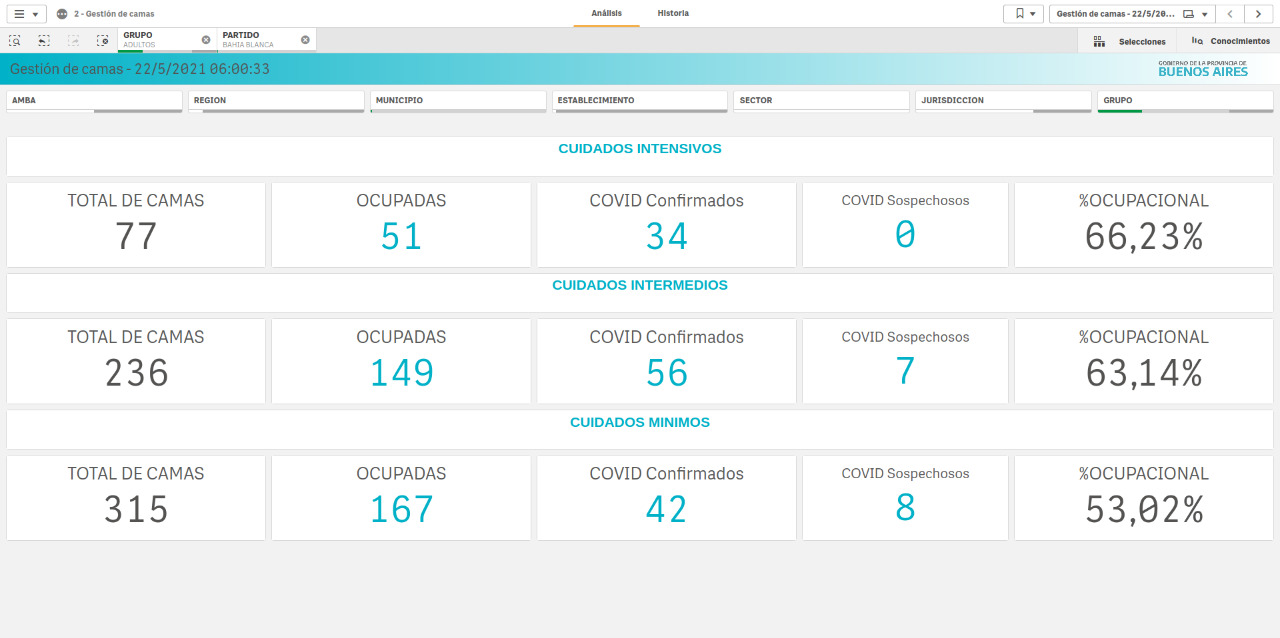Go to the previous sheet
Image resolution: width=1280 pixels, height=638 pixels.
(x=1230, y=14)
